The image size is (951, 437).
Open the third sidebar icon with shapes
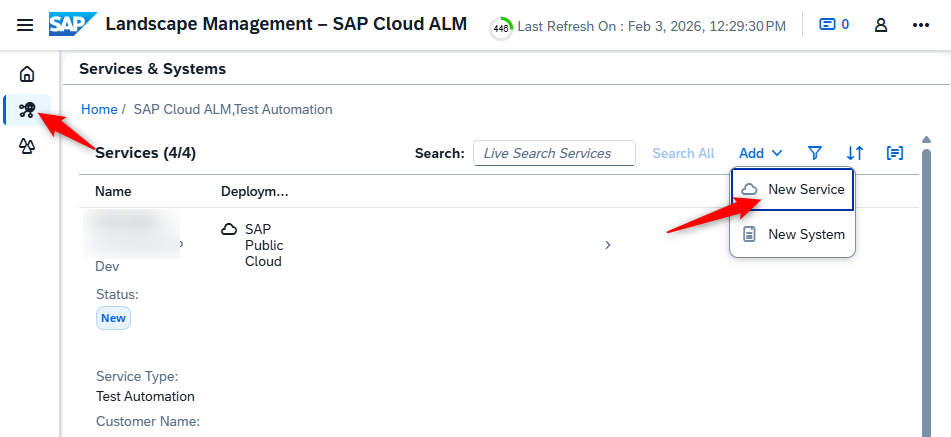pos(27,146)
